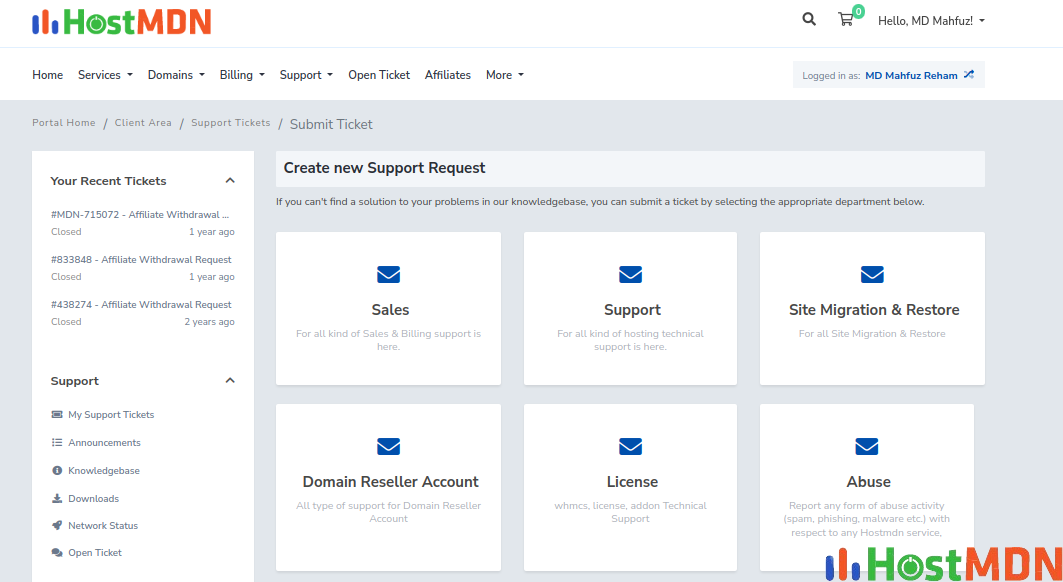This screenshot has width=1063, height=582.
Task: Click the switch account shuffle icon
Action: (x=969, y=75)
